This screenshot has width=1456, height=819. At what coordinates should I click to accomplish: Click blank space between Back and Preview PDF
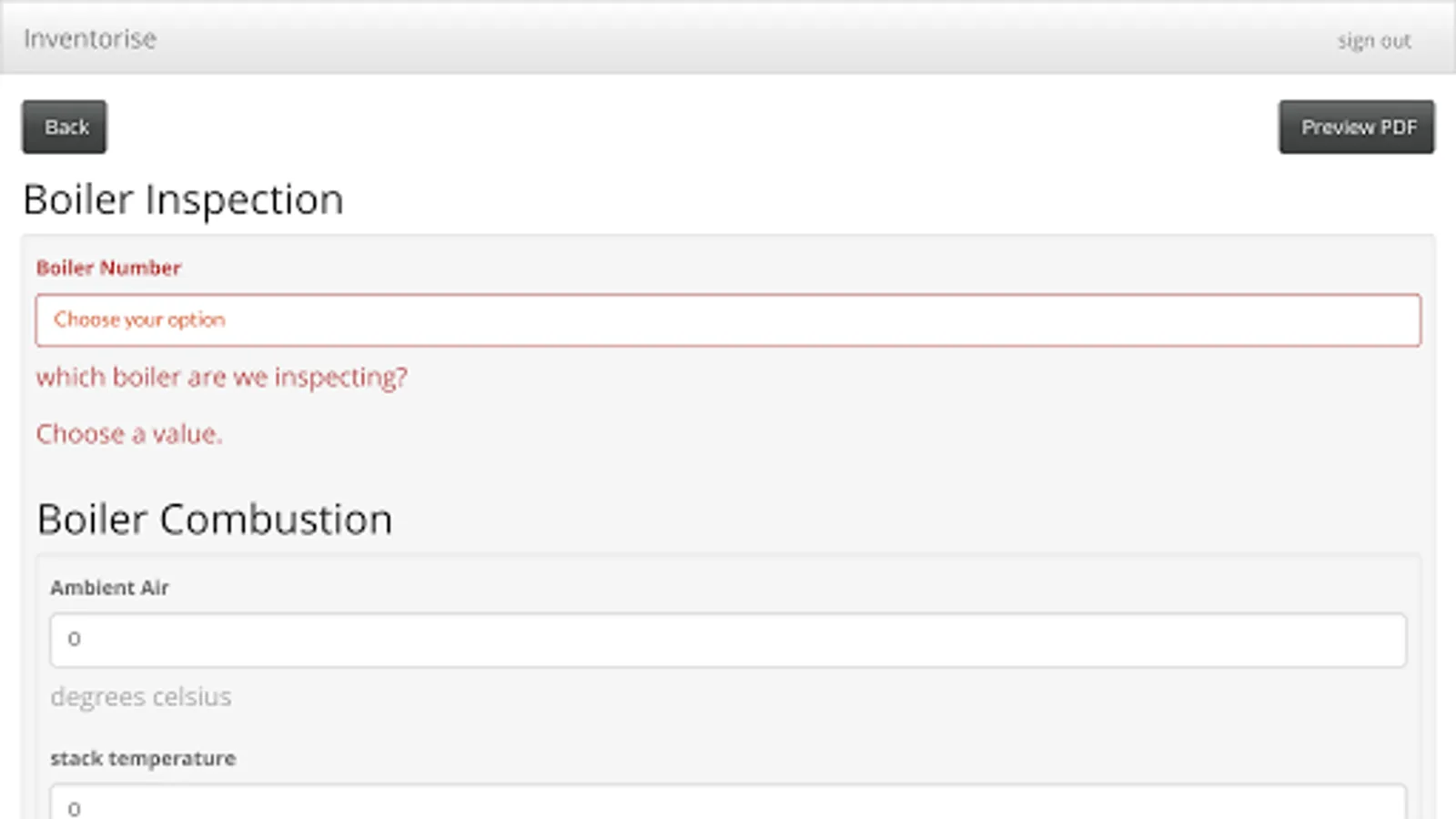(x=692, y=127)
